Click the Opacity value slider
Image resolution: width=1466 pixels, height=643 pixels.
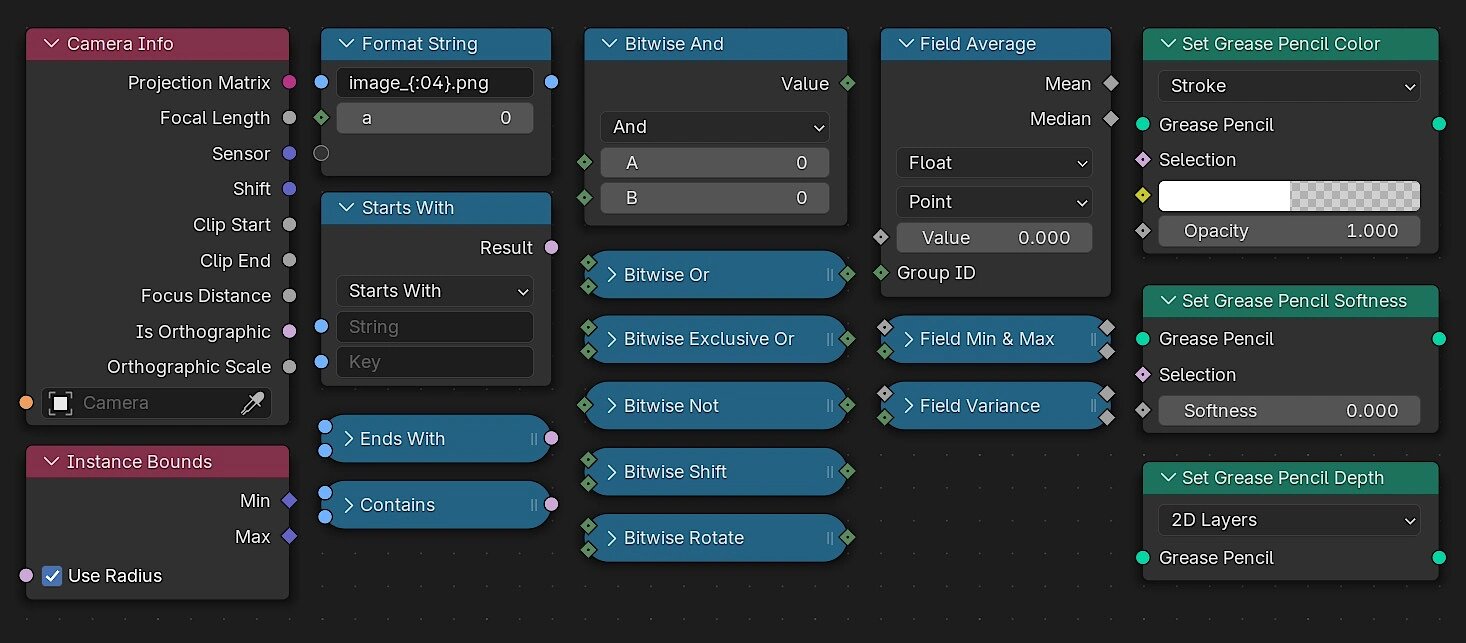1289,231
